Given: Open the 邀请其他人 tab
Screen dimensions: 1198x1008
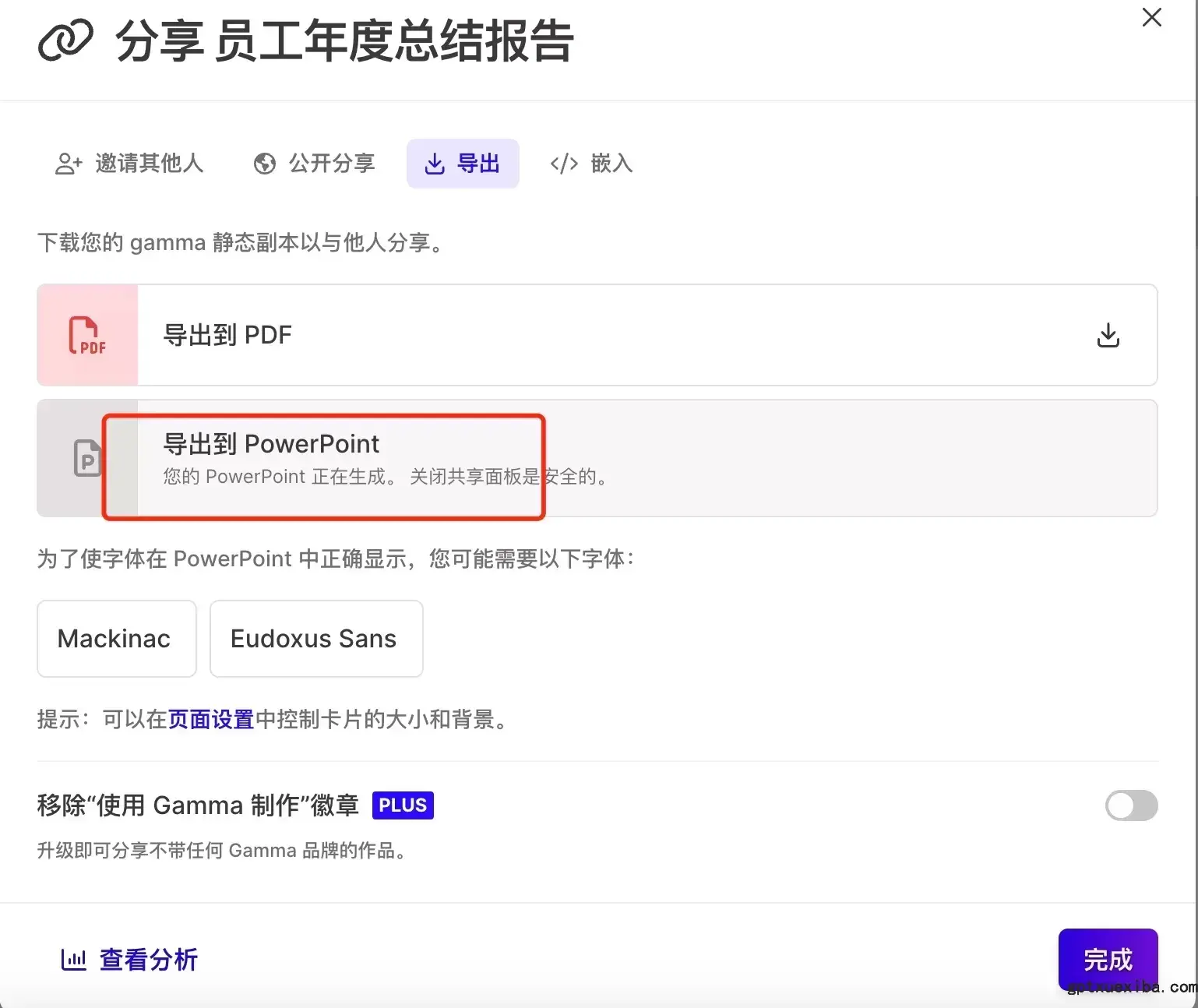Looking at the screenshot, I should (x=129, y=164).
